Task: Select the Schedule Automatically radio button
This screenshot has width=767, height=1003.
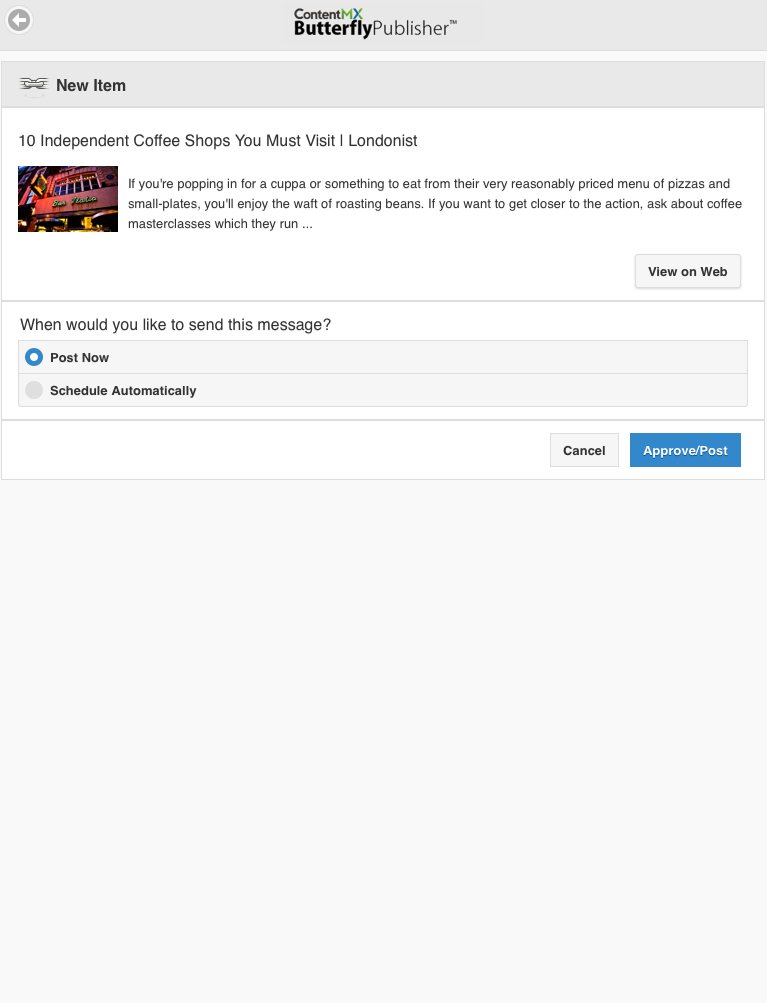Action: pyautogui.click(x=34, y=390)
